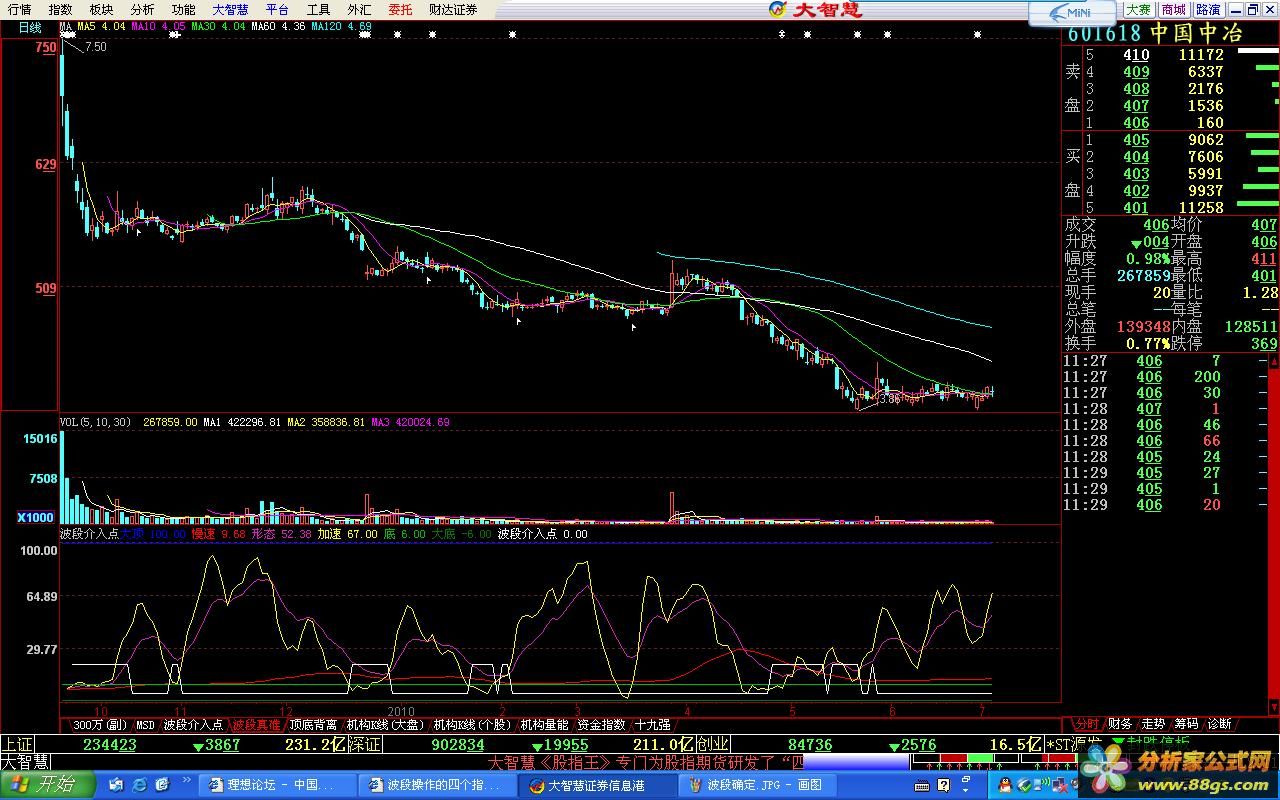The width and height of the screenshot is (1280, 800).
Task: Switch to the 走势 side tab
Action: 1153,723
